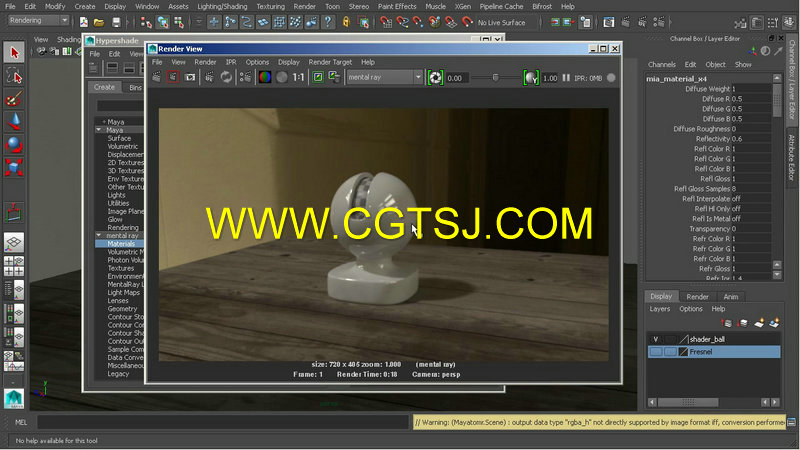Viewport: 800px width, 450px height.
Task: Take a snapshot using camera icon
Action: [x=190, y=78]
